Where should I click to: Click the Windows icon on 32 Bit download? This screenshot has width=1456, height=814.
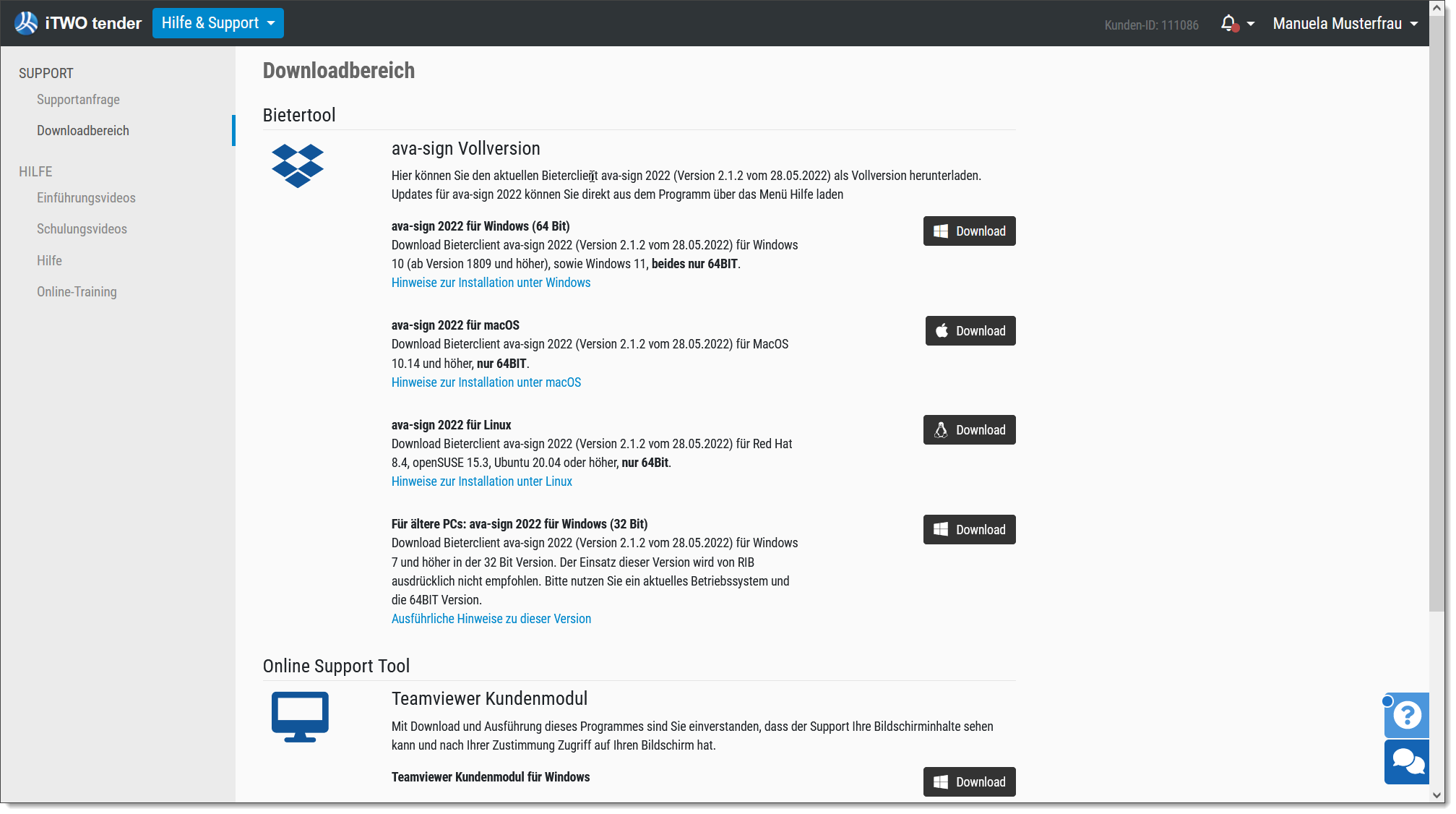click(x=940, y=529)
